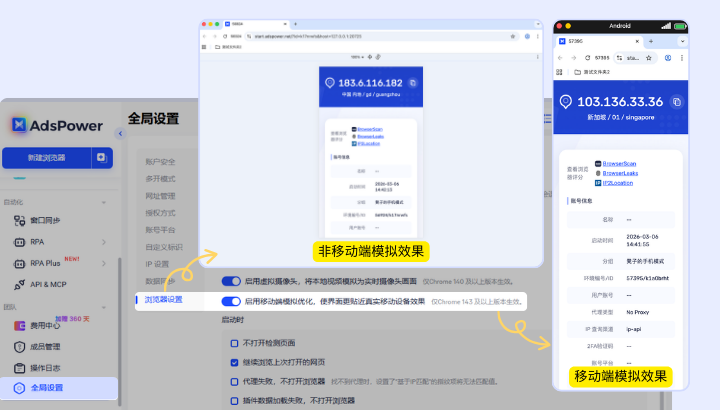This screenshot has height=410, width=720.
Task: Select the IP 设置 settings tab
Action: point(157,264)
